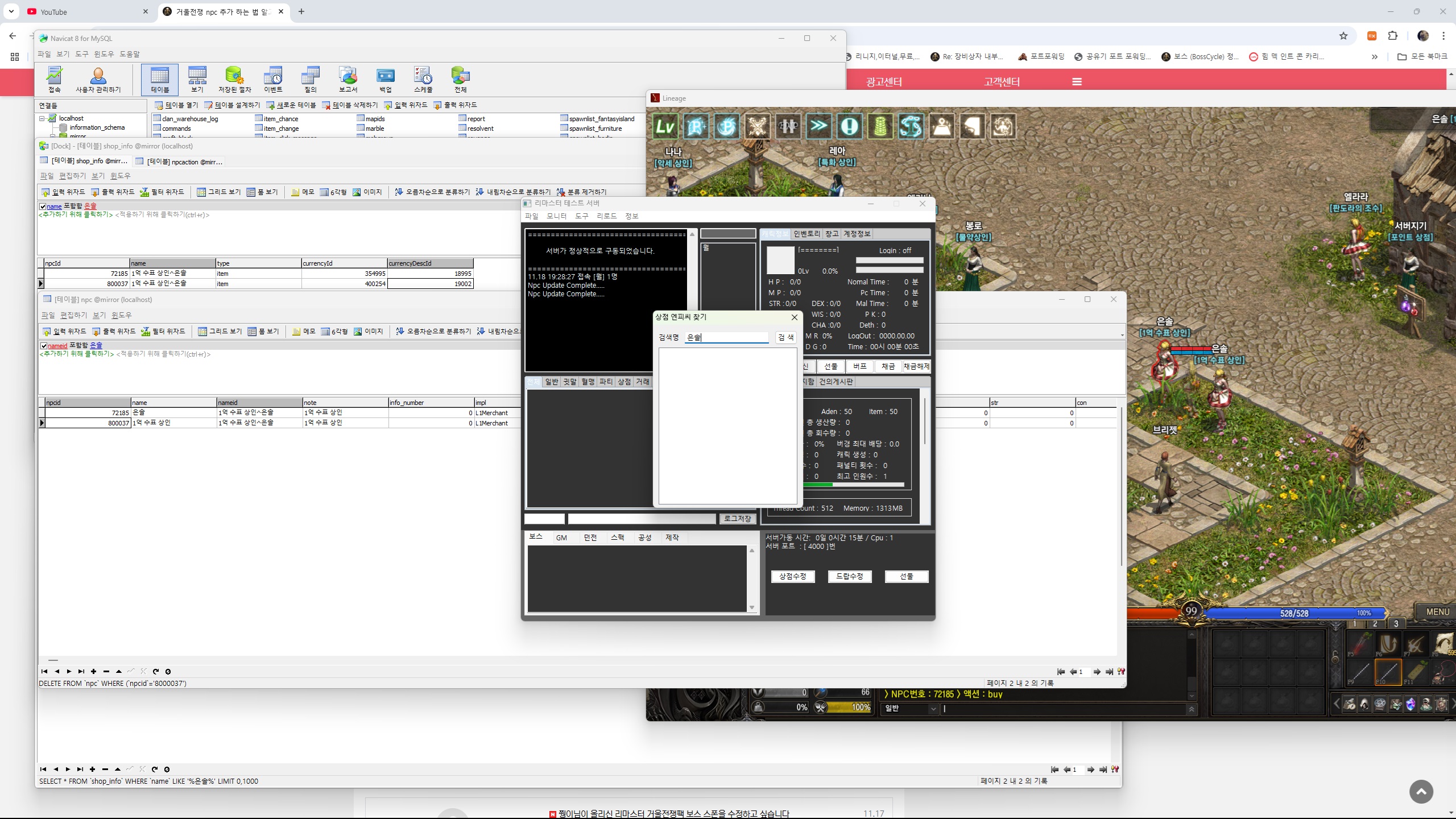Open the 질의 query icon in Navicat

(311, 79)
